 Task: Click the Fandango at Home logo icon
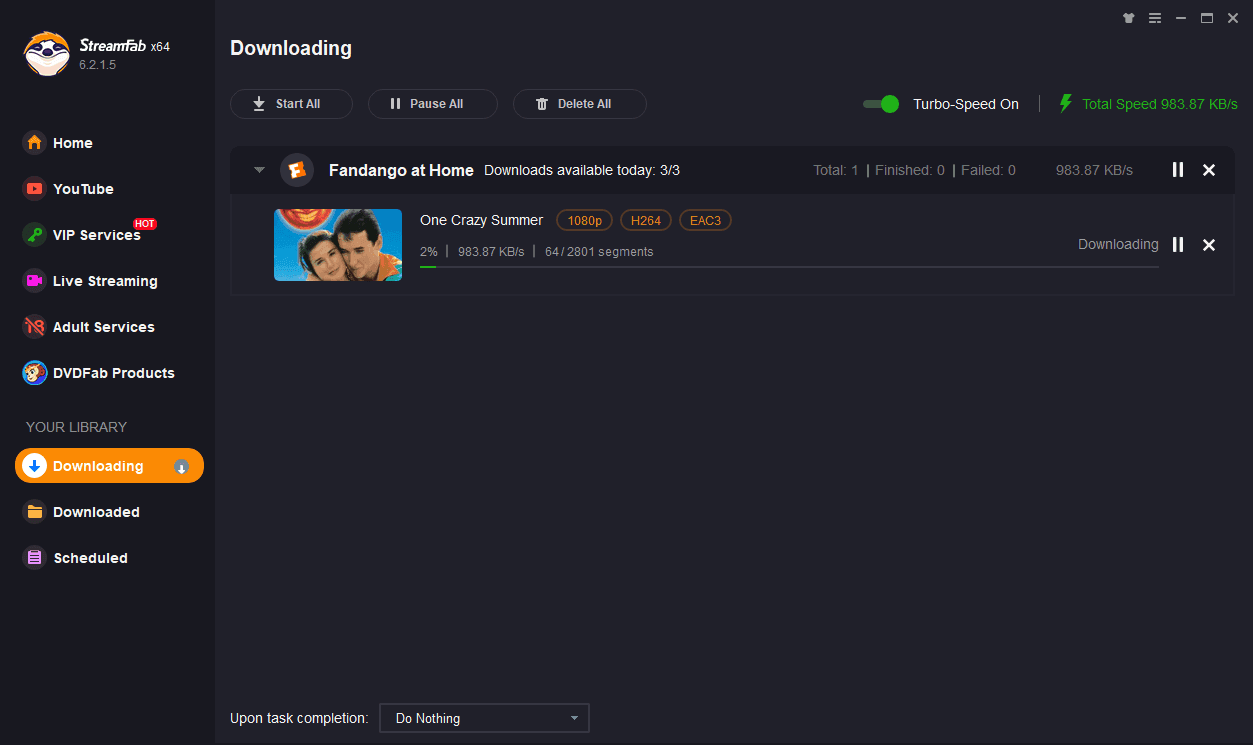coord(297,170)
